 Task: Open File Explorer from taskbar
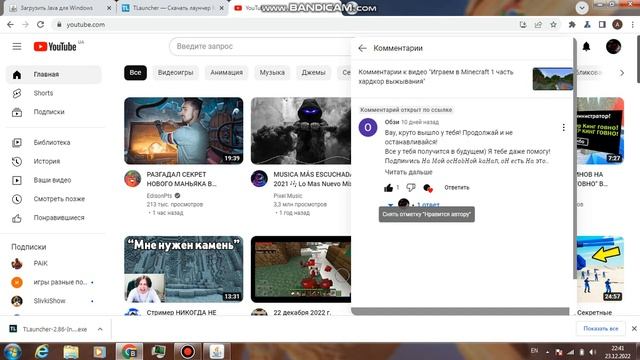[x=71, y=351]
